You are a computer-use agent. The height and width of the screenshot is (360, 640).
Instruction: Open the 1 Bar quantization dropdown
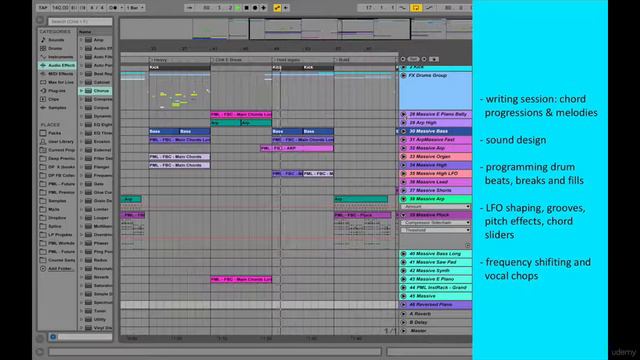click(x=135, y=8)
